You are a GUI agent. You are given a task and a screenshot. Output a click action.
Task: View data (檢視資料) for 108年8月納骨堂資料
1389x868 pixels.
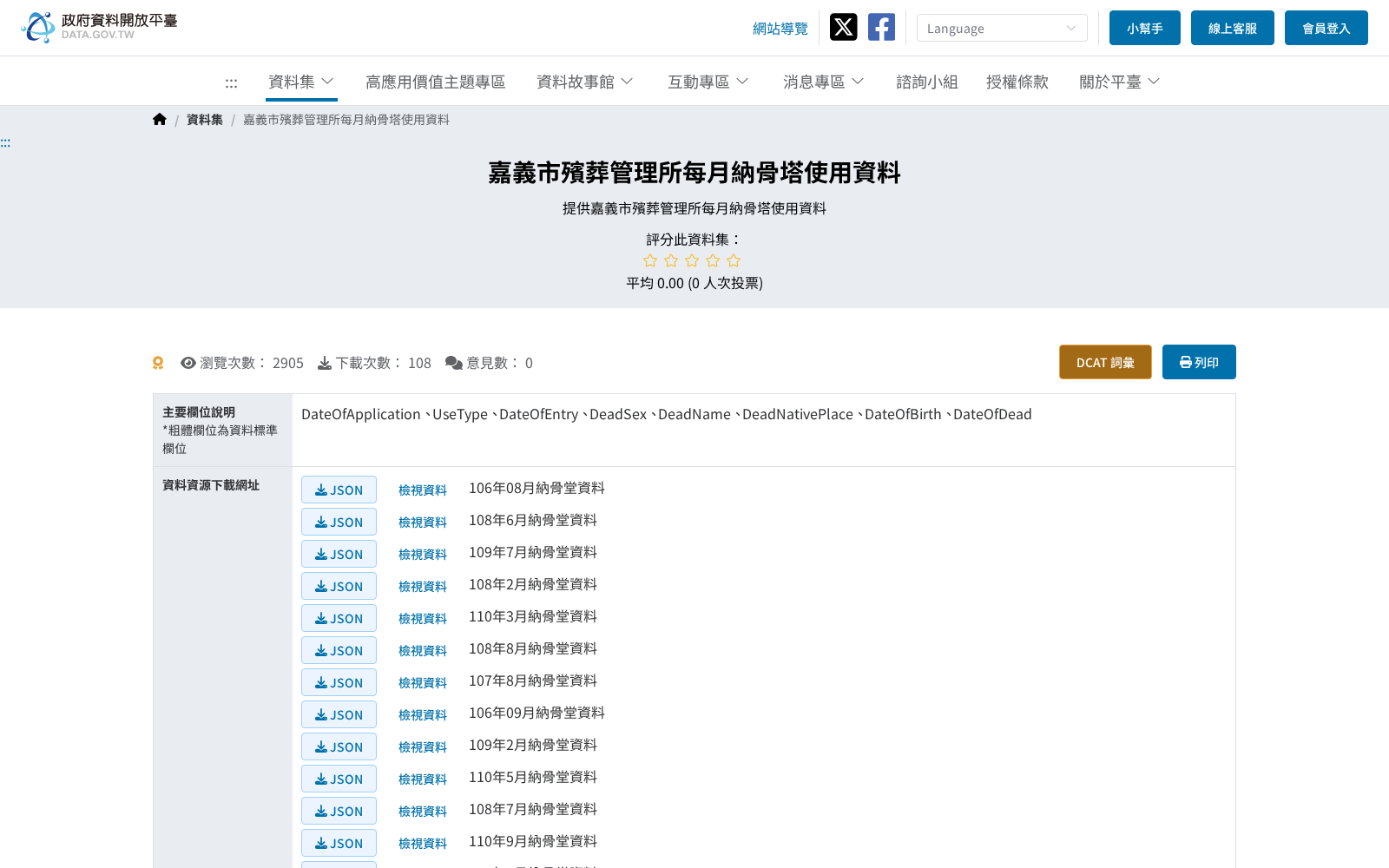[x=423, y=651]
